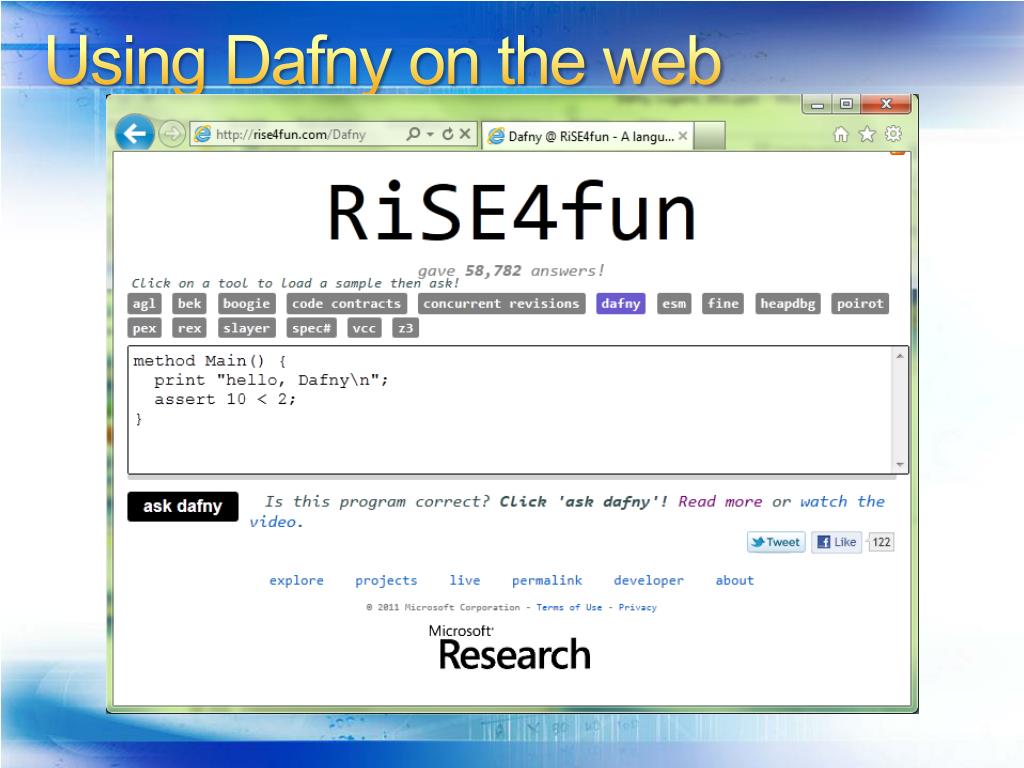Screen dimensions: 1024x768
Task: Open Favorites with the star icon
Action: (x=867, y=135)
